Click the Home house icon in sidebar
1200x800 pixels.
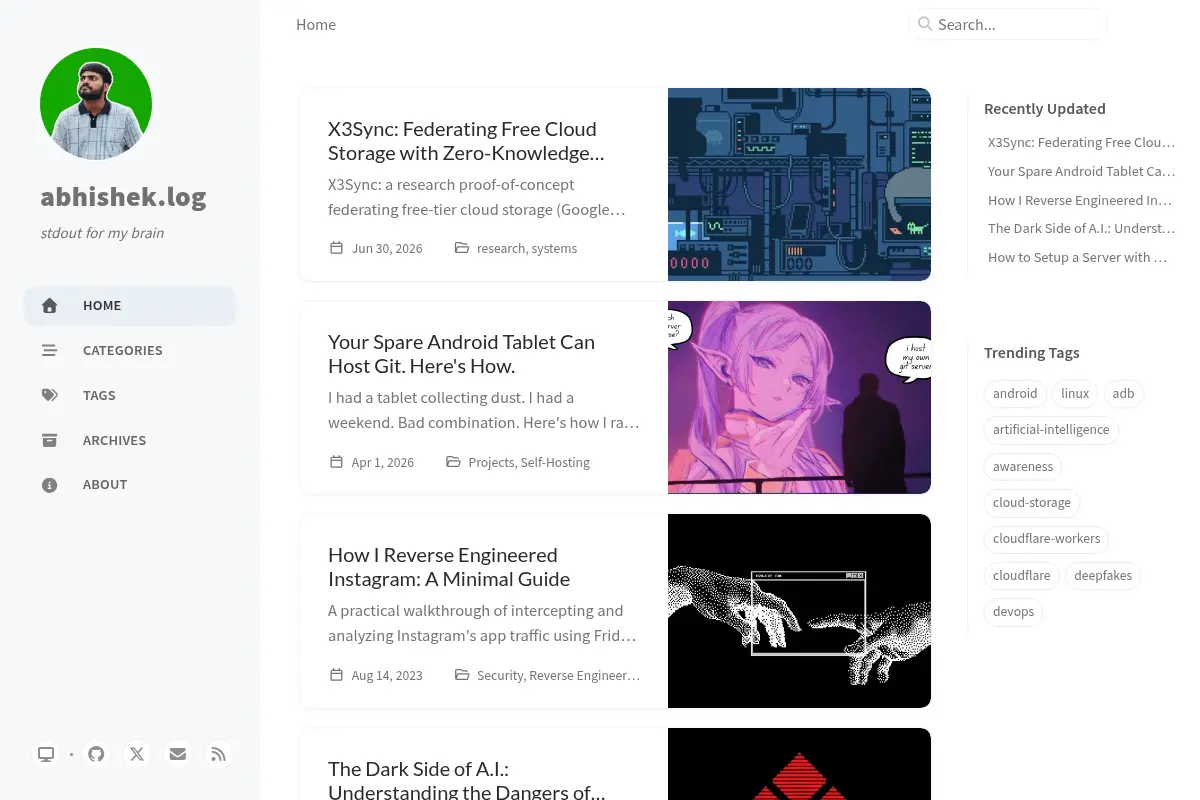pyautogui.click(x=49, y=306)
